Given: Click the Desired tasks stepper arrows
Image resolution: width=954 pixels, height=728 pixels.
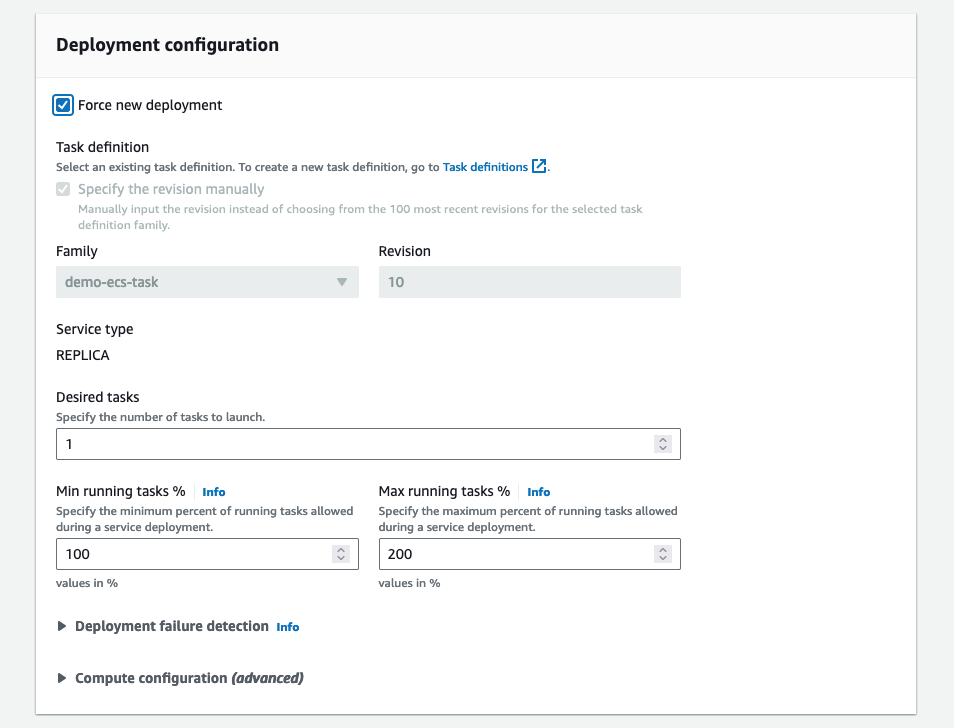Looking at the screenshot, I should click(x=662, y=444).
